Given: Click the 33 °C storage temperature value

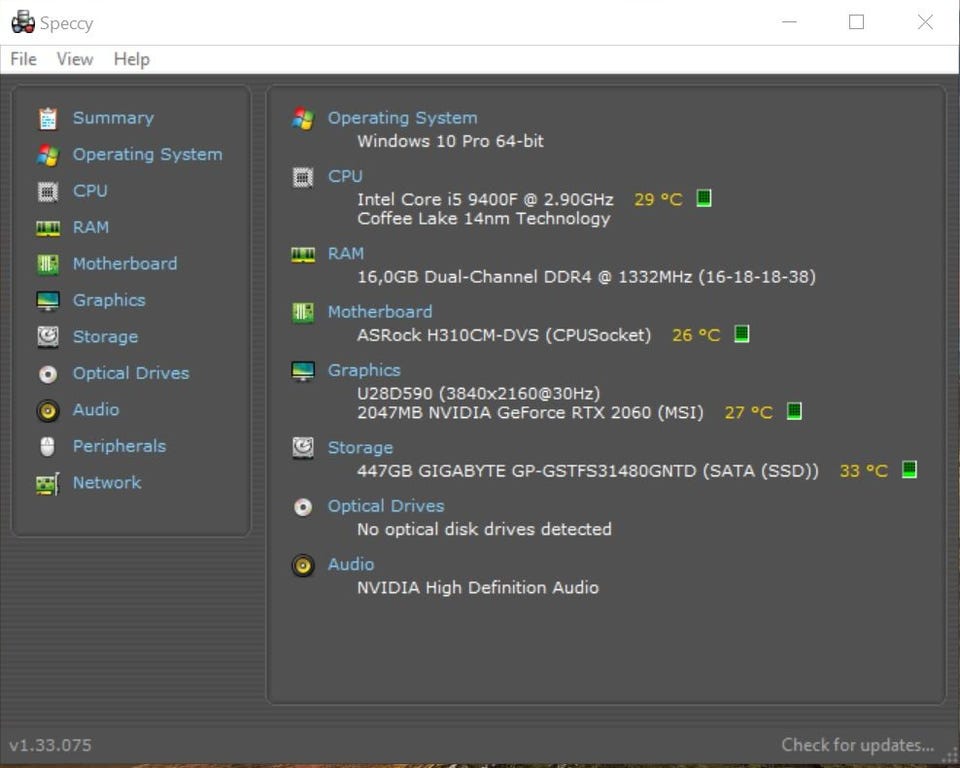Looking at the screenshot, I should (864, 471).
